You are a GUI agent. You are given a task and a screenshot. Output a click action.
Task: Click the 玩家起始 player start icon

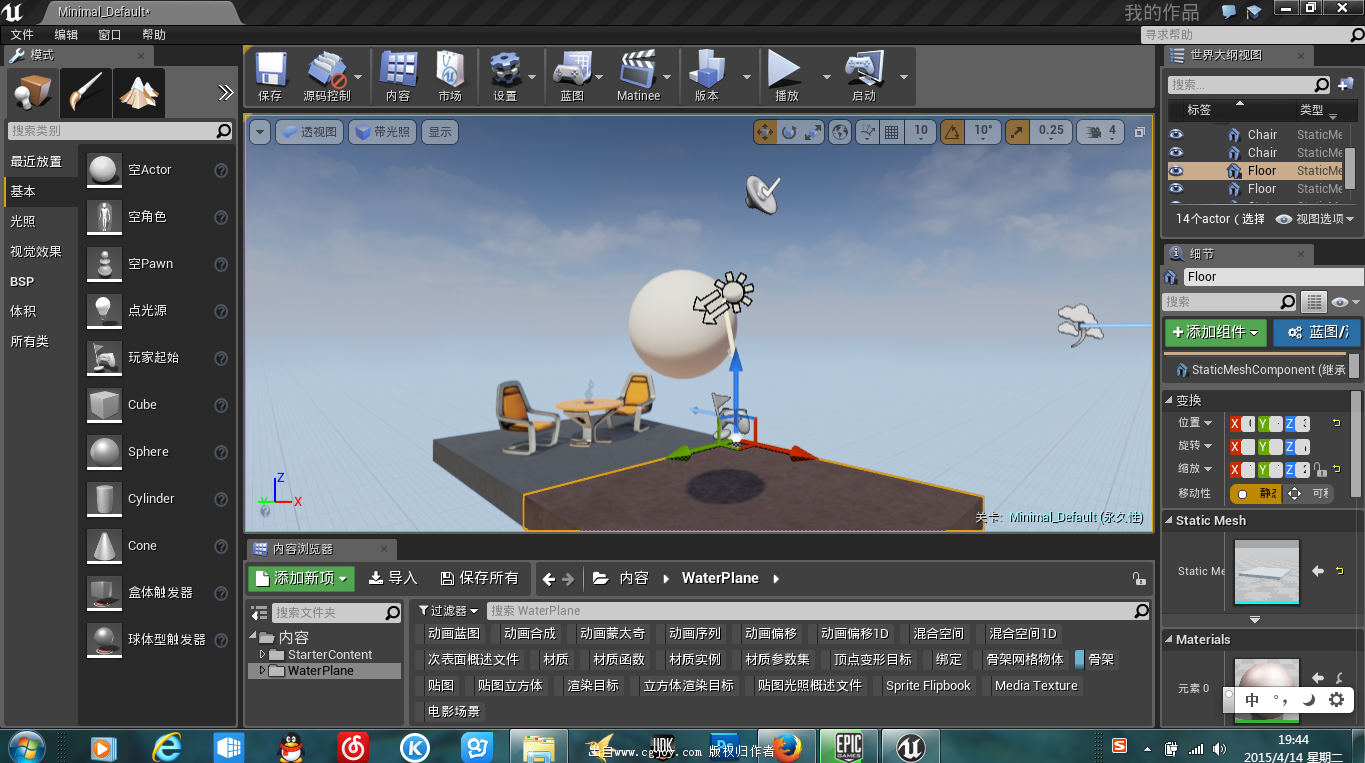[104, 358]
